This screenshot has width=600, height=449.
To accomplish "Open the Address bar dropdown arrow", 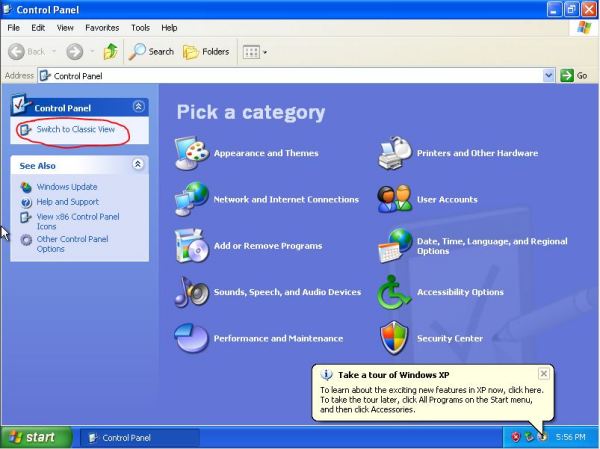I will [548, 76].
